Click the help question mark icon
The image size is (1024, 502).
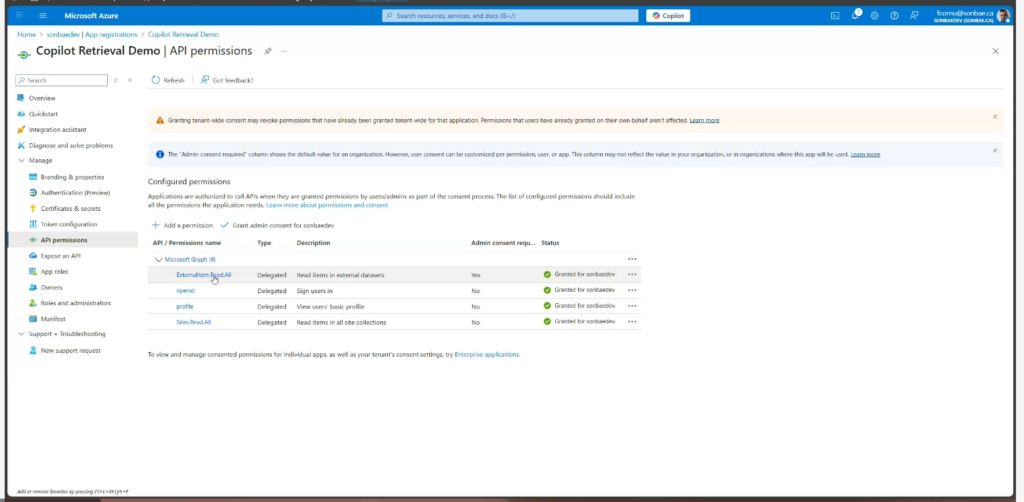click(x=894, y=16)
